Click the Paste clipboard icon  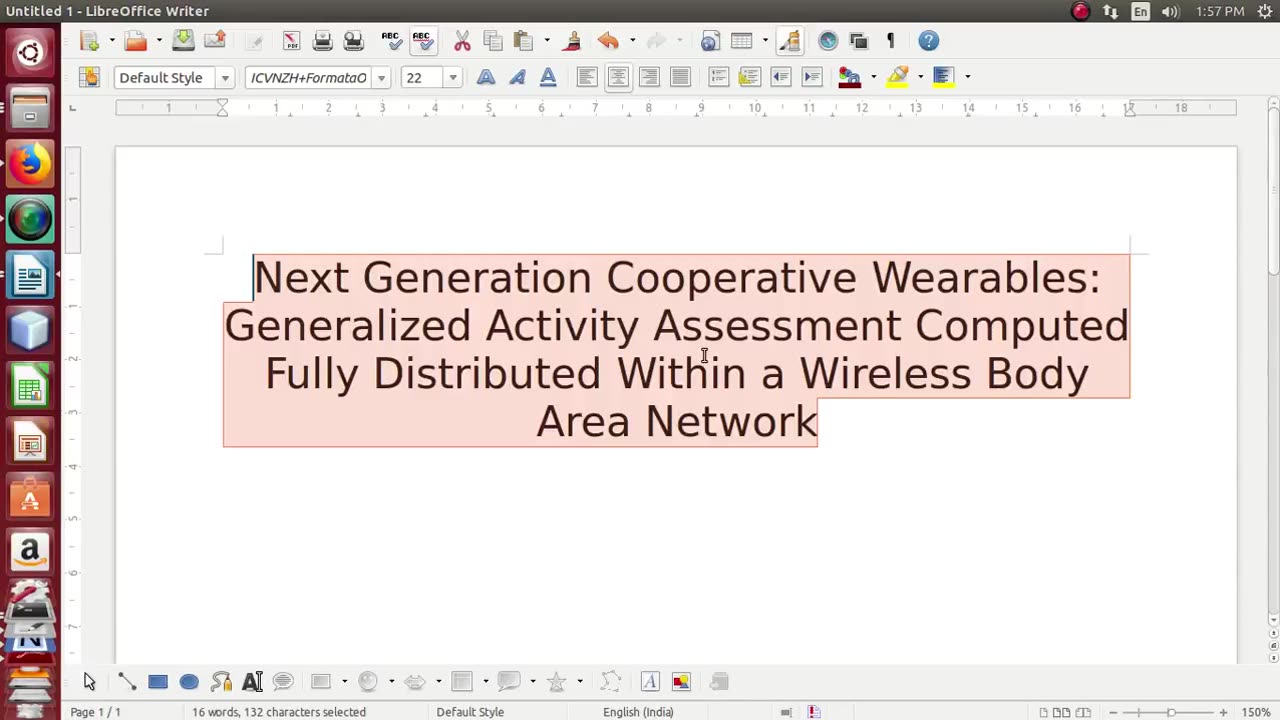[x=523, y=41]
